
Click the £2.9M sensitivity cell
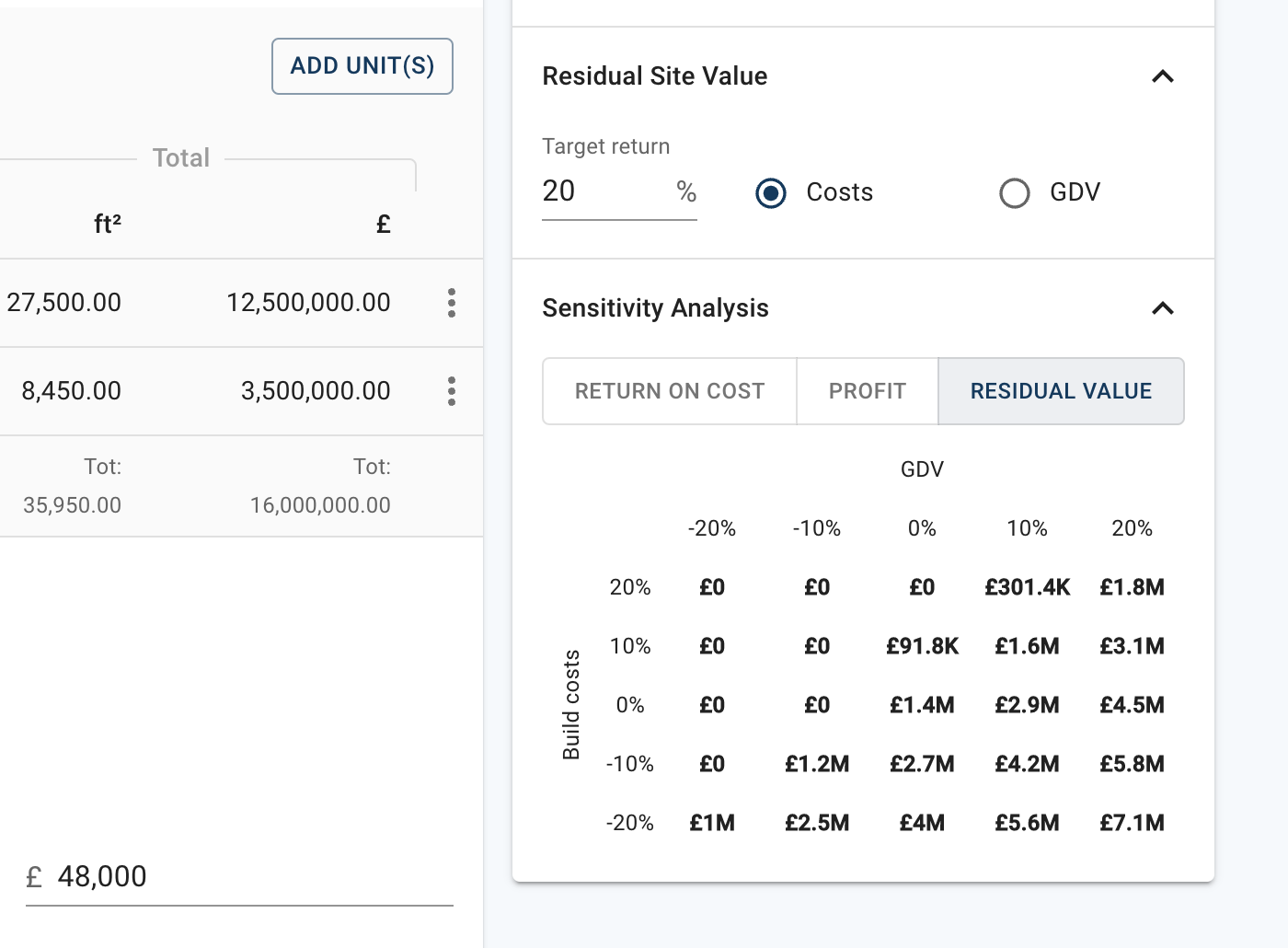[1028, 705]
